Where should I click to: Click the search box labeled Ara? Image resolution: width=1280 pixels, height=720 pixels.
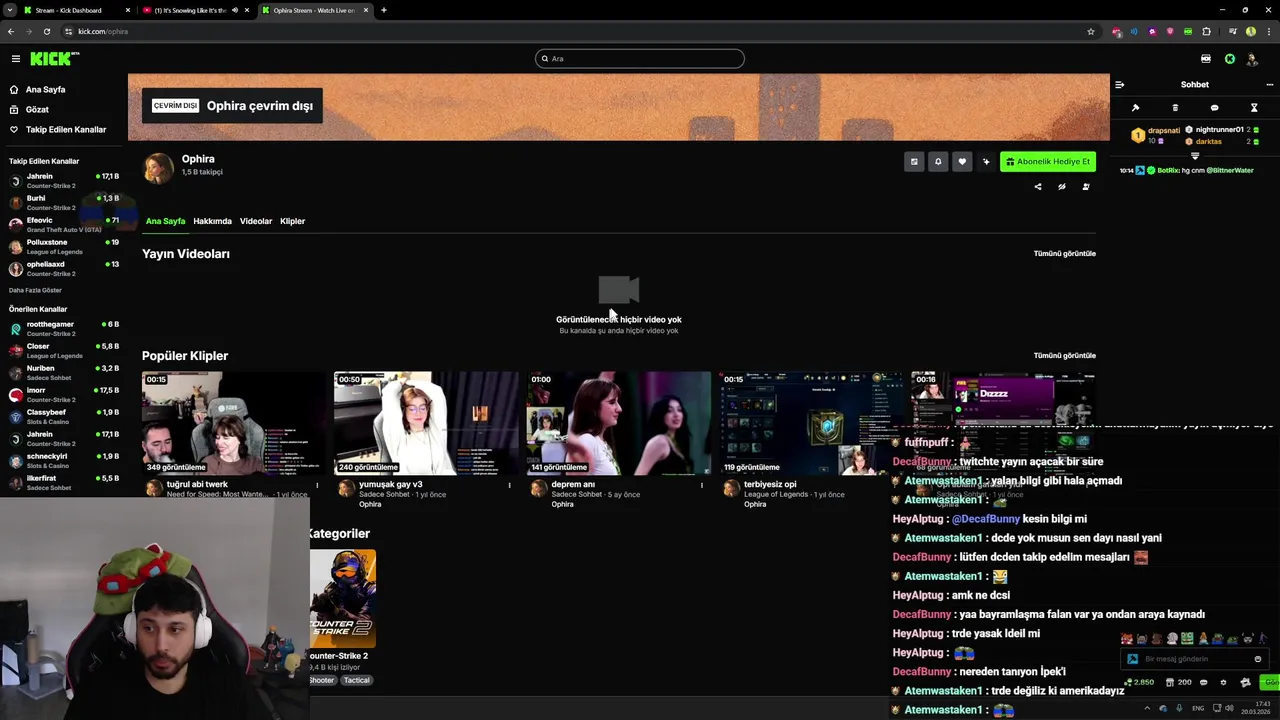coord(640,59)
